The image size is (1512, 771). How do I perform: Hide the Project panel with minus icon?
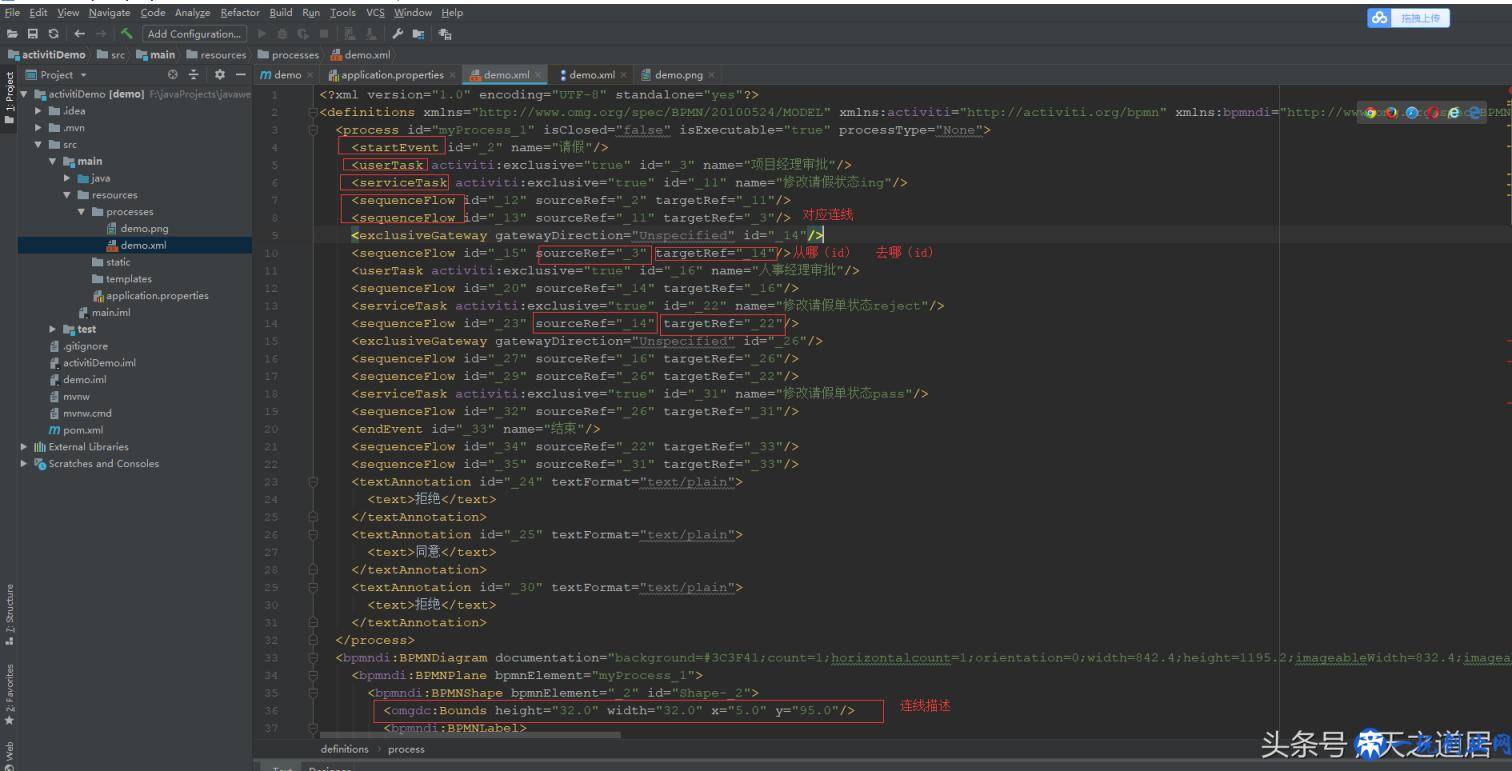click(241, 75)
